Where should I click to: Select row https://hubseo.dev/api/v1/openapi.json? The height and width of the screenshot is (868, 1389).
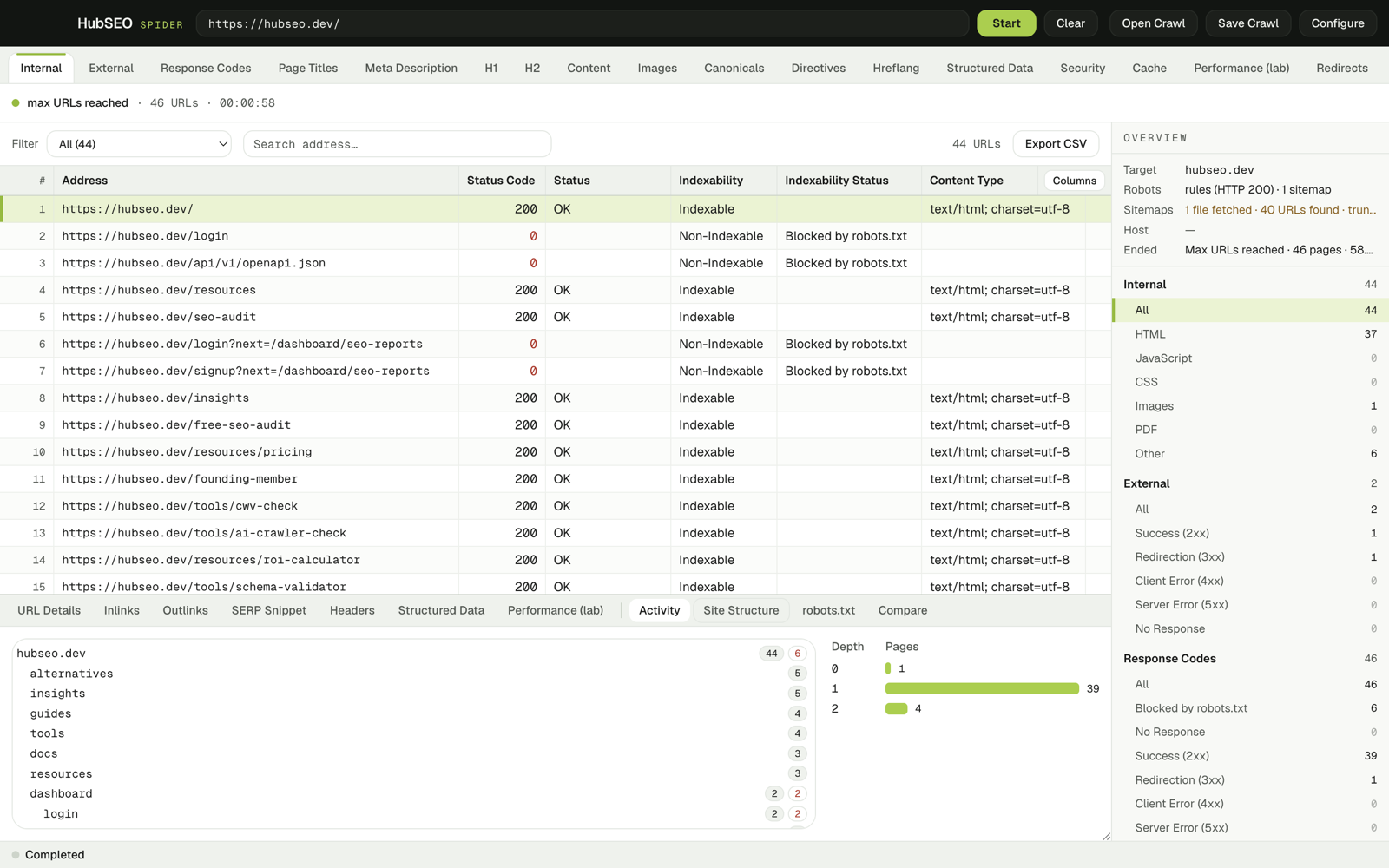tap(556, 263)
